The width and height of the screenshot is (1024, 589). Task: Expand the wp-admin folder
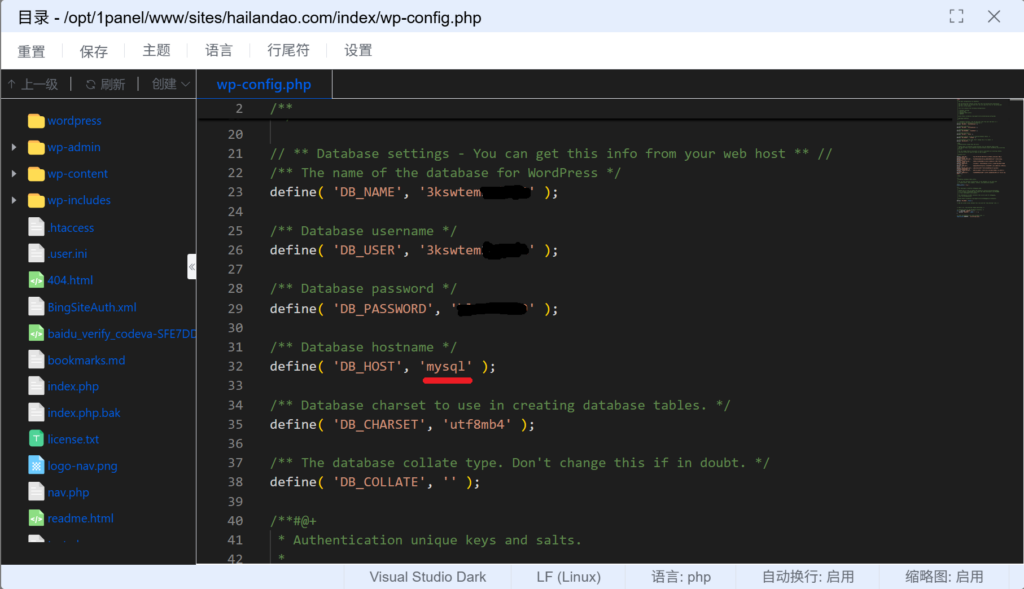14,147
